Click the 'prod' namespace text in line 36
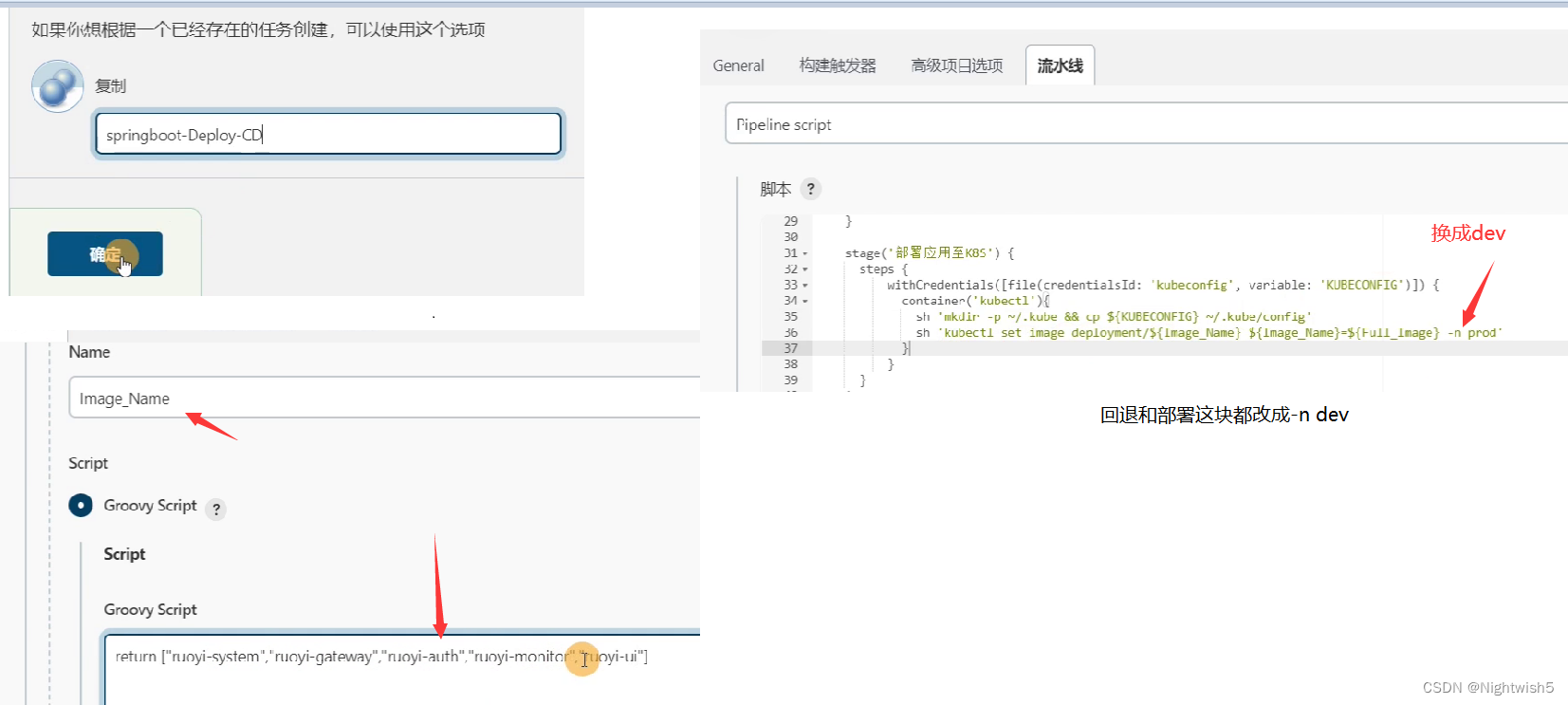This screenshot has height=705, width=1568. pos(1485,333)
